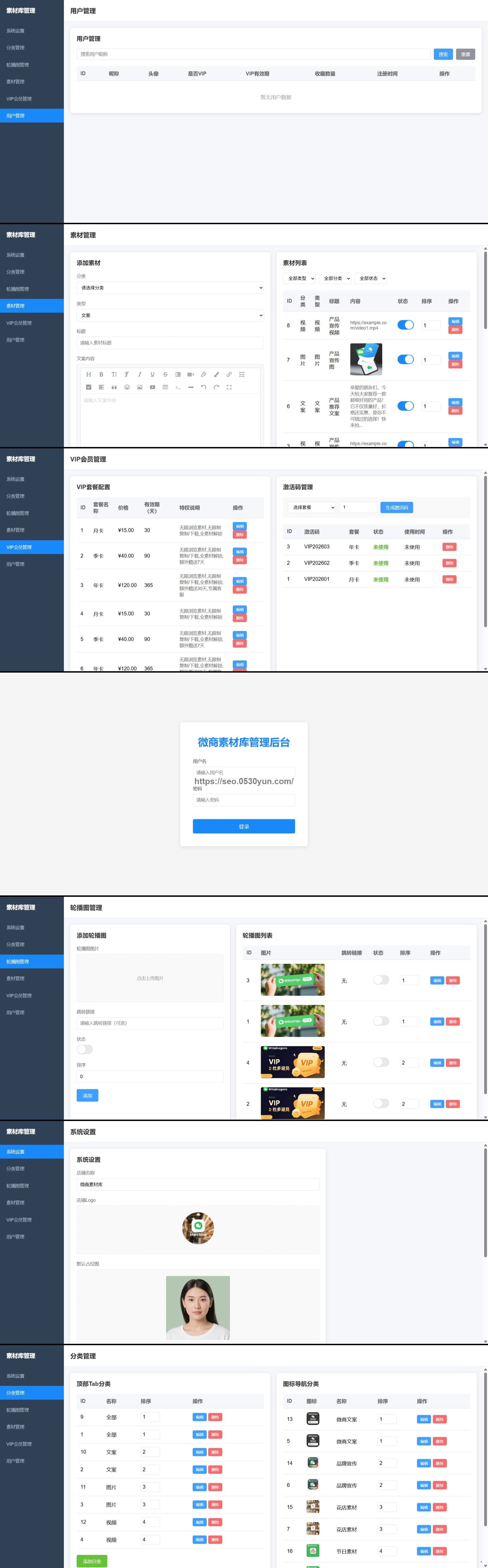
Task: Disable status switch for material ID 8
Action: [405, 325]
